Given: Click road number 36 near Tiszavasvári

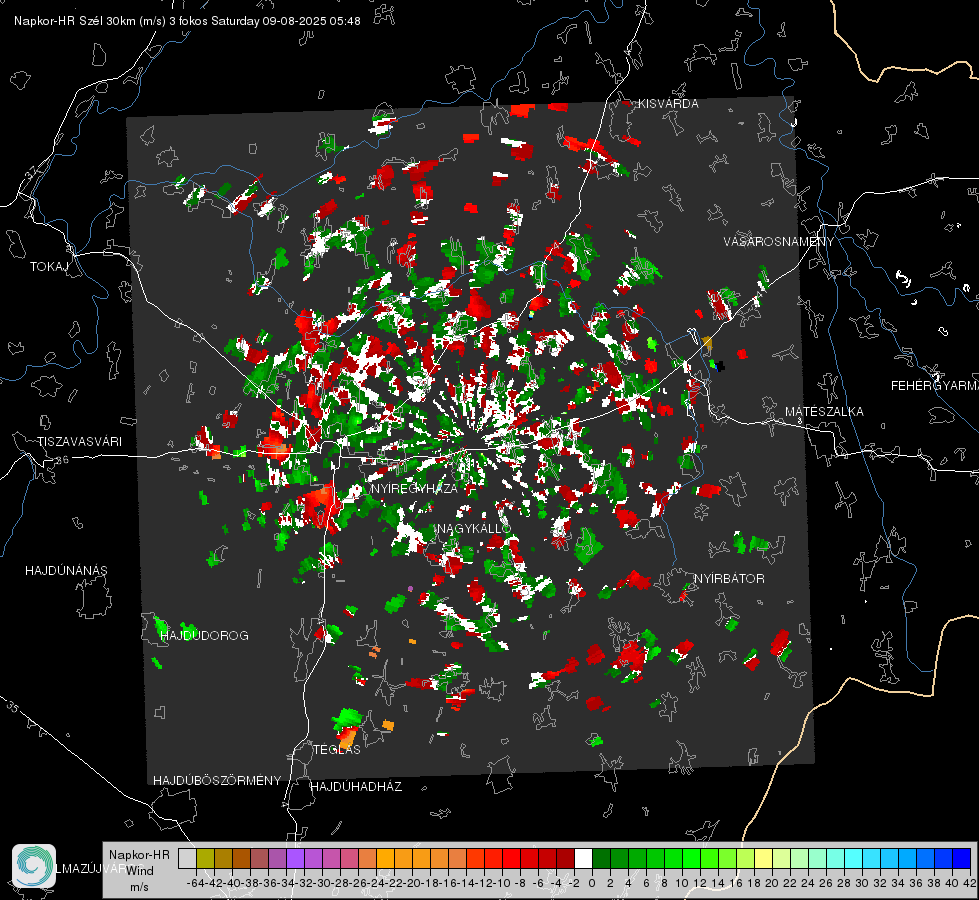Looking at the screenshot, I should 62,460.
